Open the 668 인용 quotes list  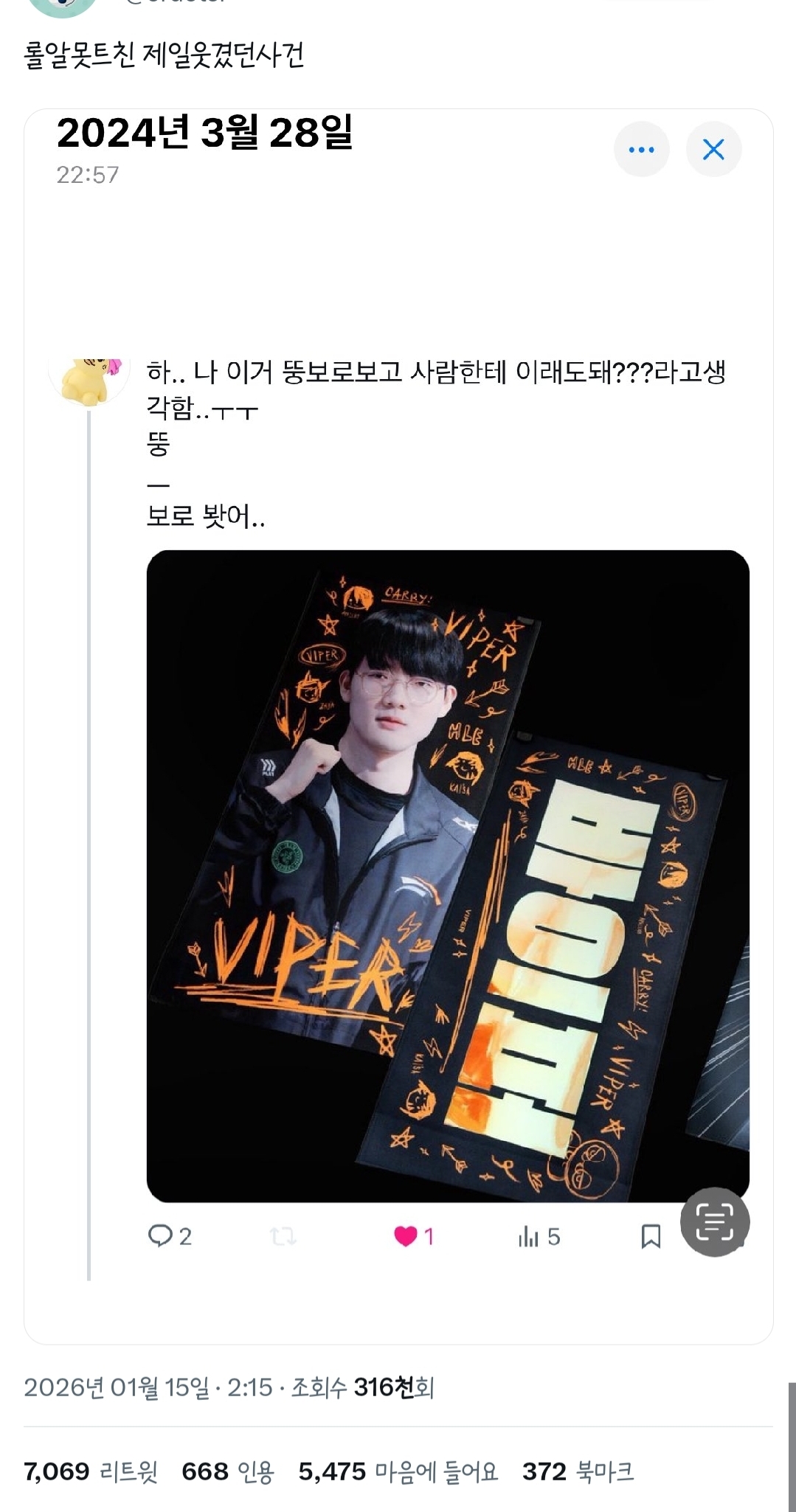(x=228, y=1471)
